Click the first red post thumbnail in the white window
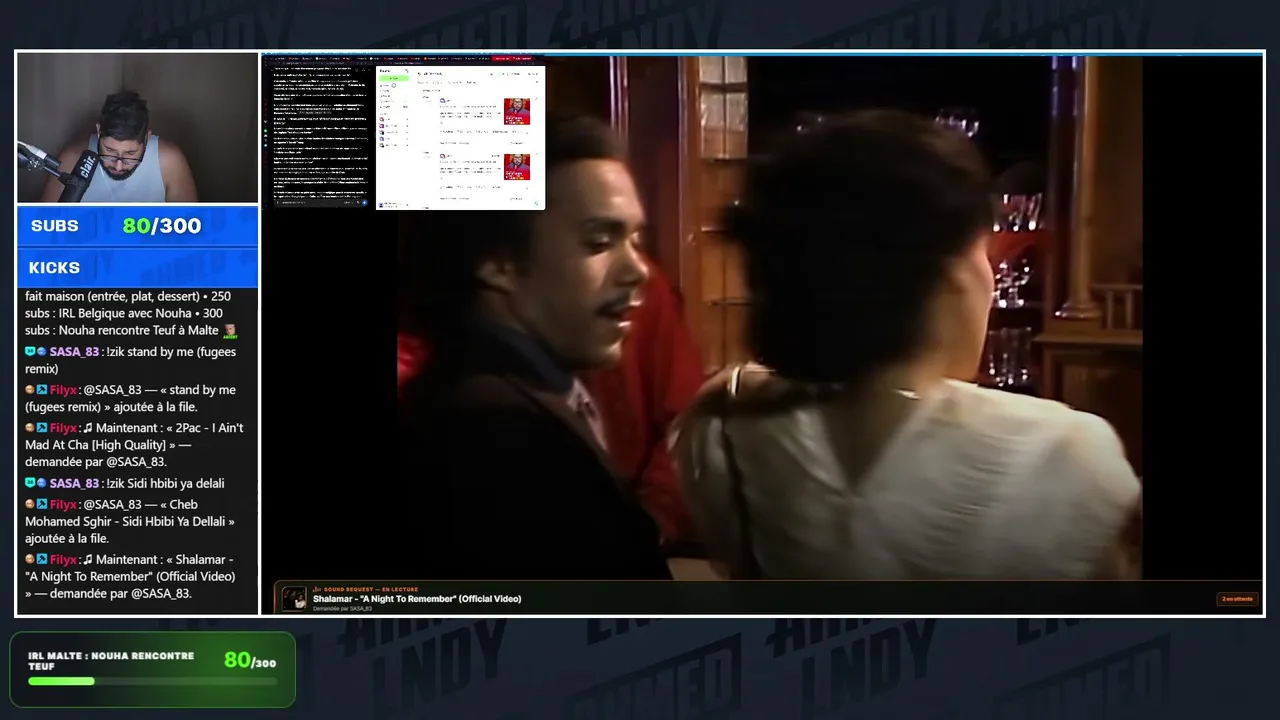The image size is (1280, 720). coord(517,111)
